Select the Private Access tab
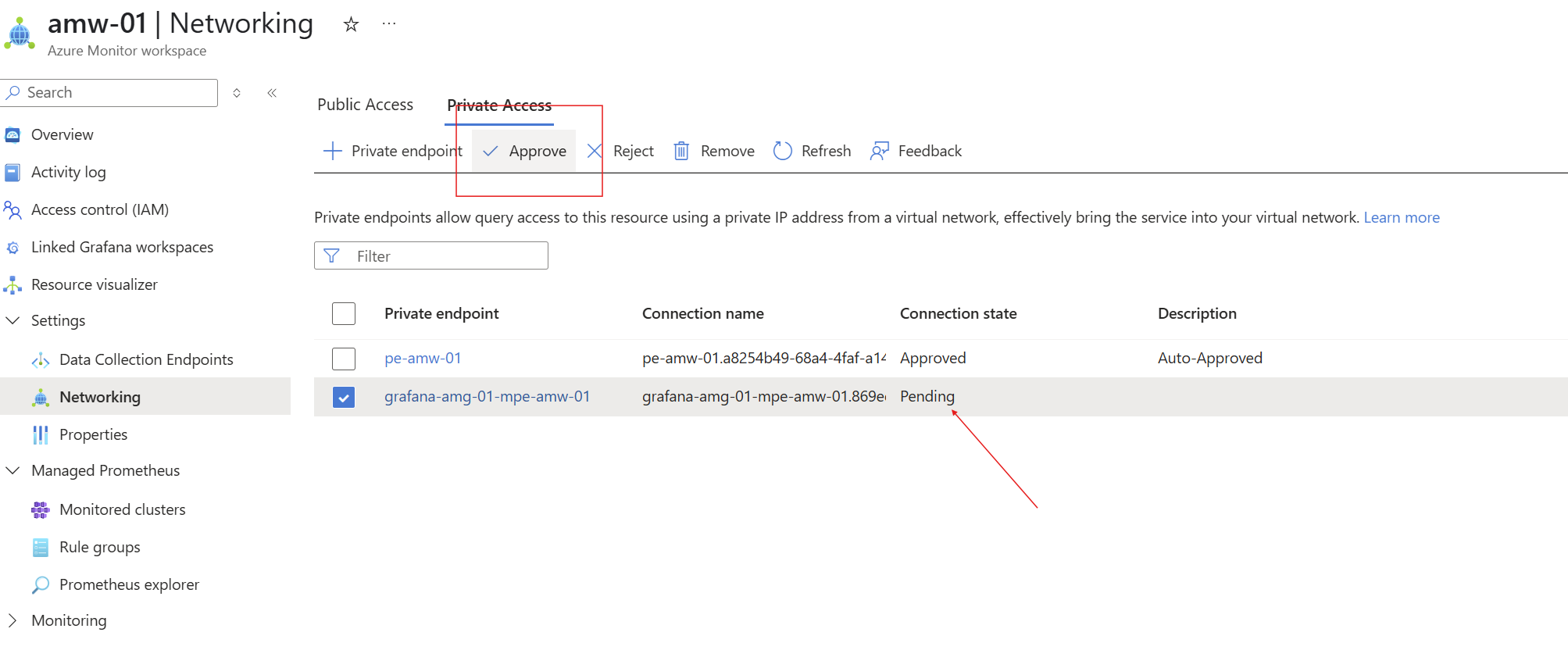Image resolution: width=1568 pixels, height=650 pixels. (x=499, y=105)
